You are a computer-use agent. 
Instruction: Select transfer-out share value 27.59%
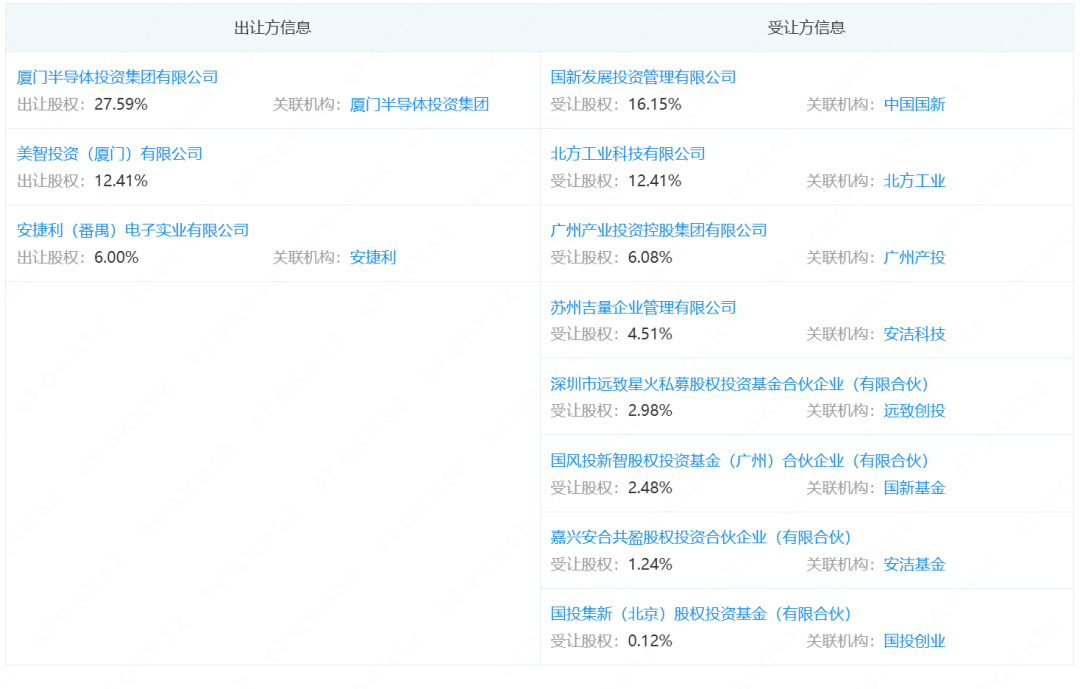coord(121,104)
